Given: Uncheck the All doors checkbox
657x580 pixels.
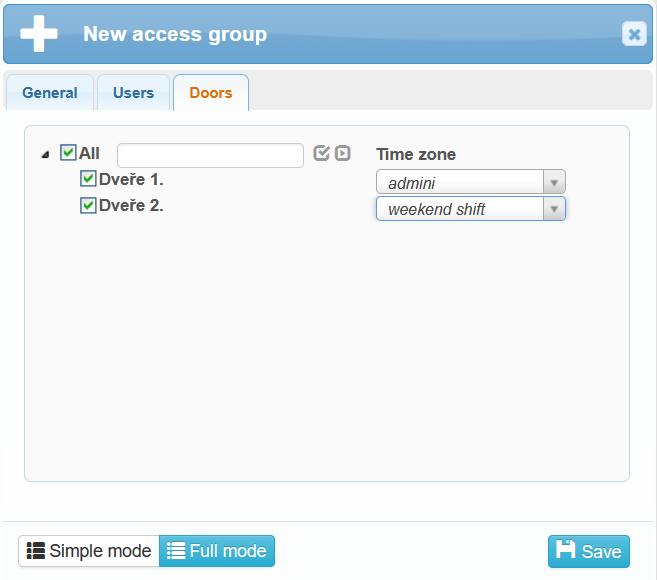Looking at the screenshot, I should pyautogui.click(x=68, y=153).
